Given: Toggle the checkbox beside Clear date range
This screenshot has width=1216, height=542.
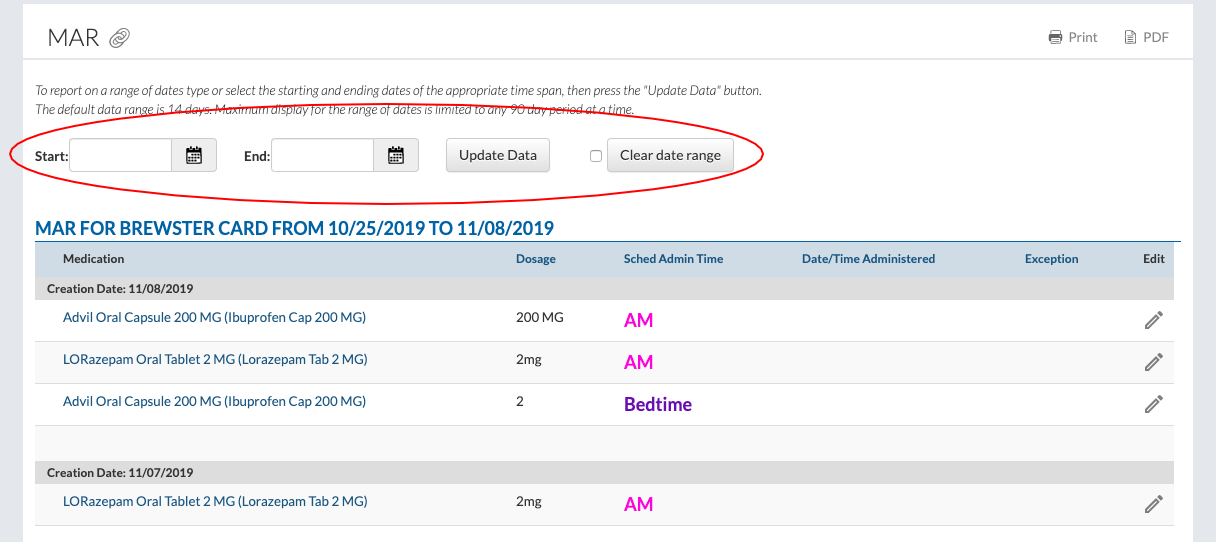Looking at the screenshot, I should tap(596, 156).
